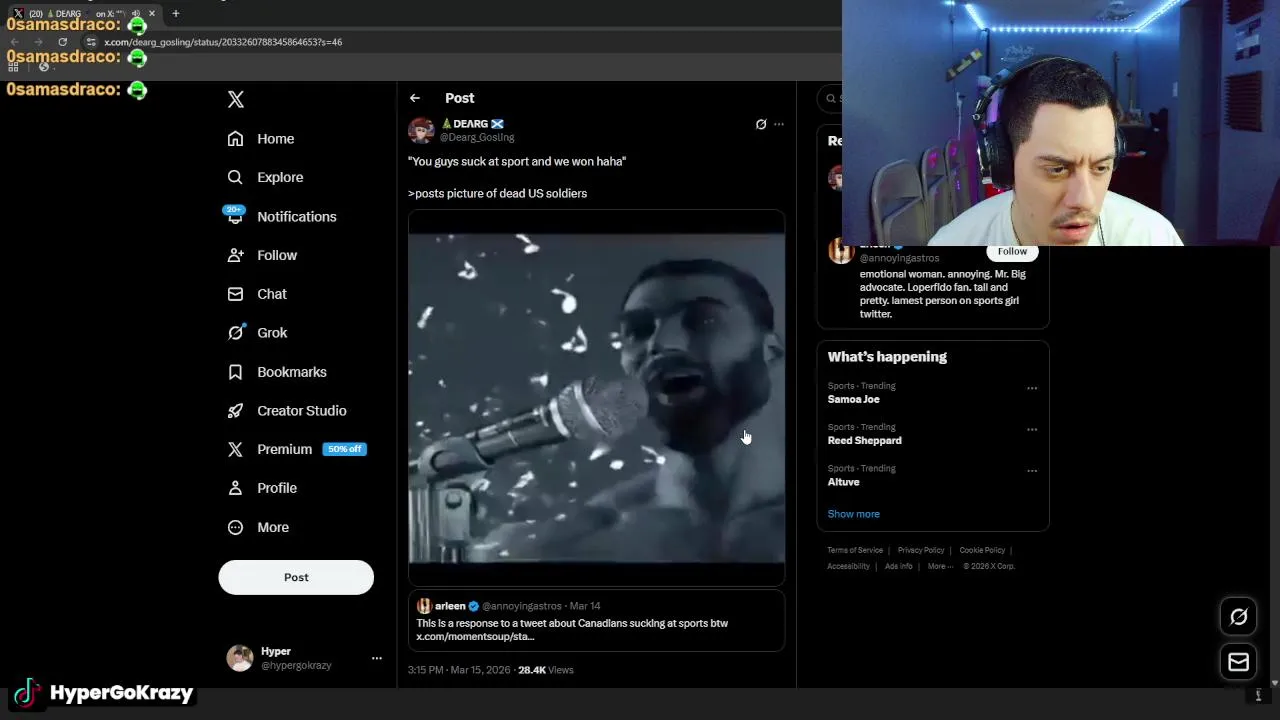
Task: Click the browser address bar URL
Action: pyautogui.click(x=223, y=42)
